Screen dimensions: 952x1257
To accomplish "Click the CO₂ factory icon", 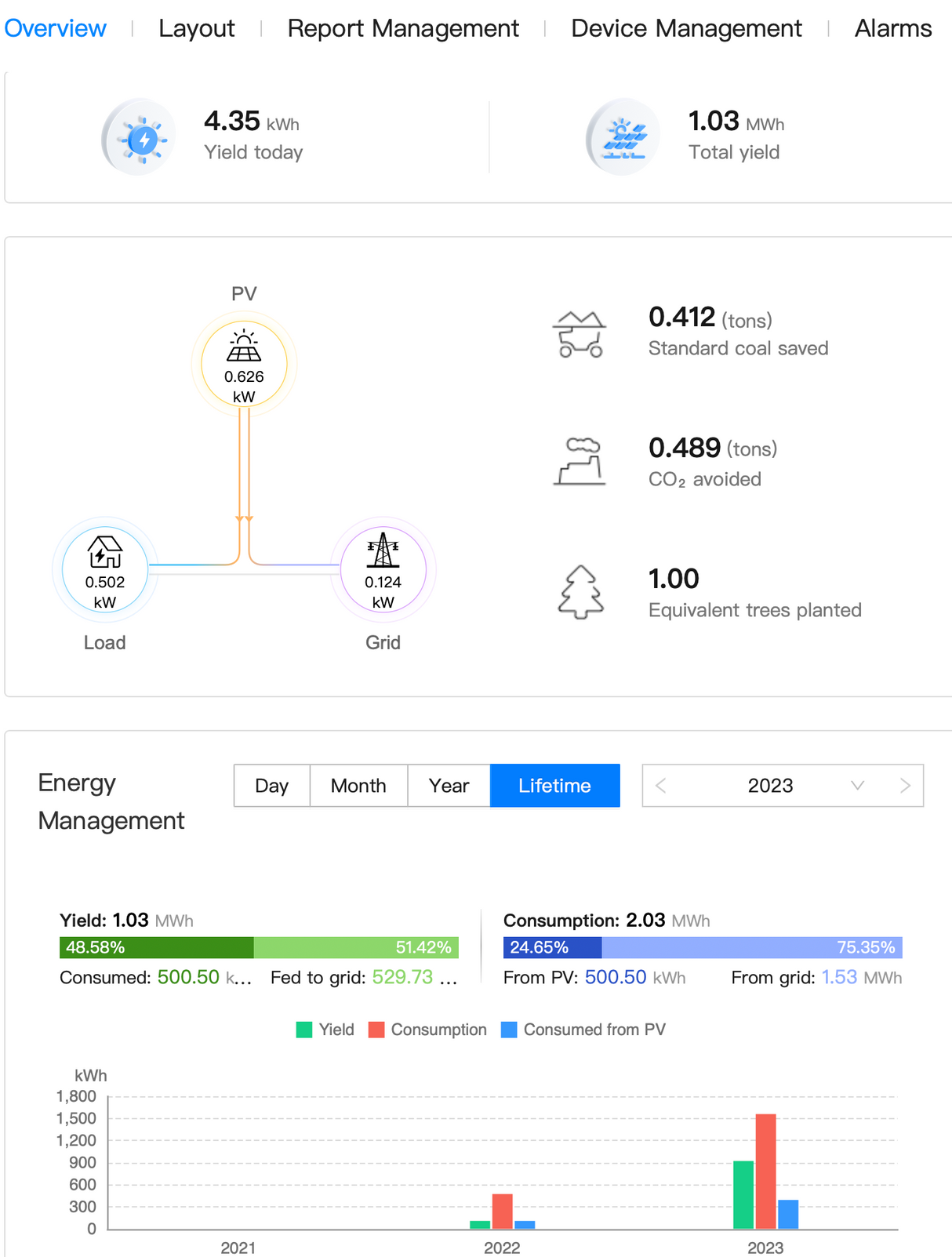I will click(x=580, y=462).
